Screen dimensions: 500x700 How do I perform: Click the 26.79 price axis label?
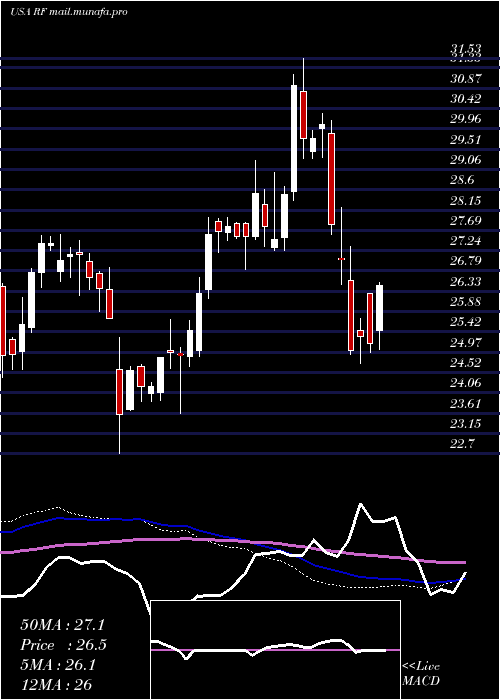pos(466,261)
